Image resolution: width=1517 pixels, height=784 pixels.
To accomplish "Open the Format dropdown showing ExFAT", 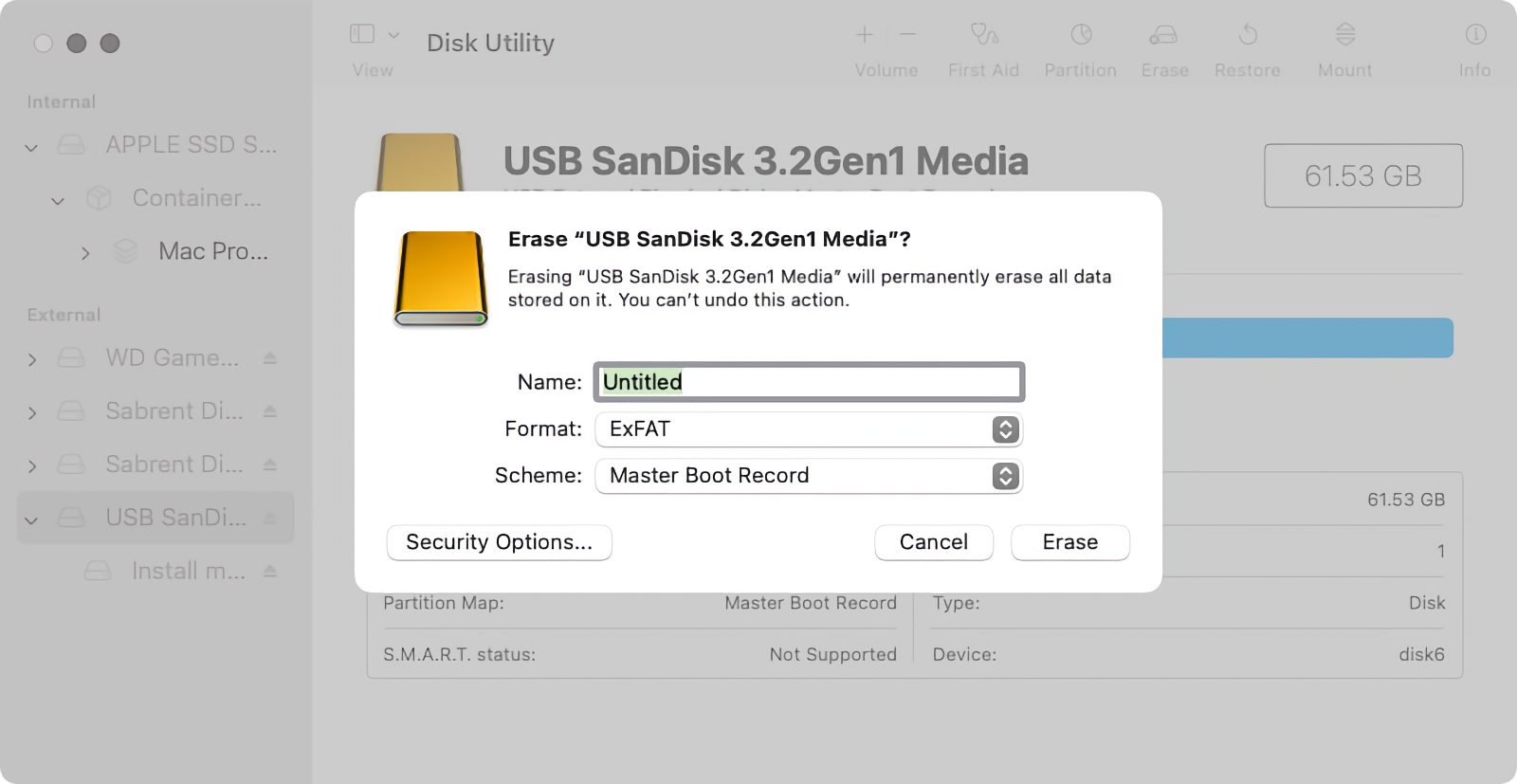I will (1005, 429).
